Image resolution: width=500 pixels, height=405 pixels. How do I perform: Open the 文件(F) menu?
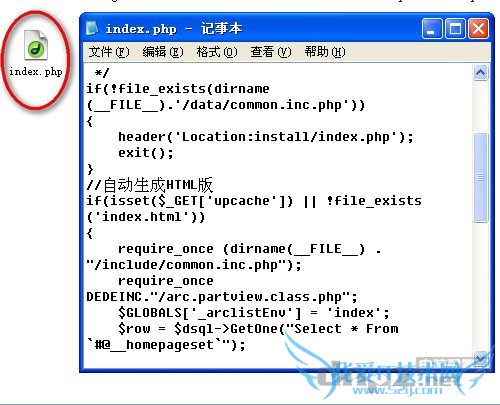tap(109, 52)
